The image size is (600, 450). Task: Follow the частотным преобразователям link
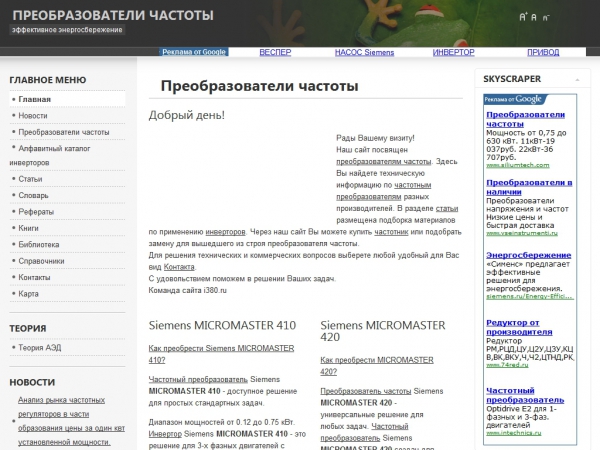coord(383,191)
